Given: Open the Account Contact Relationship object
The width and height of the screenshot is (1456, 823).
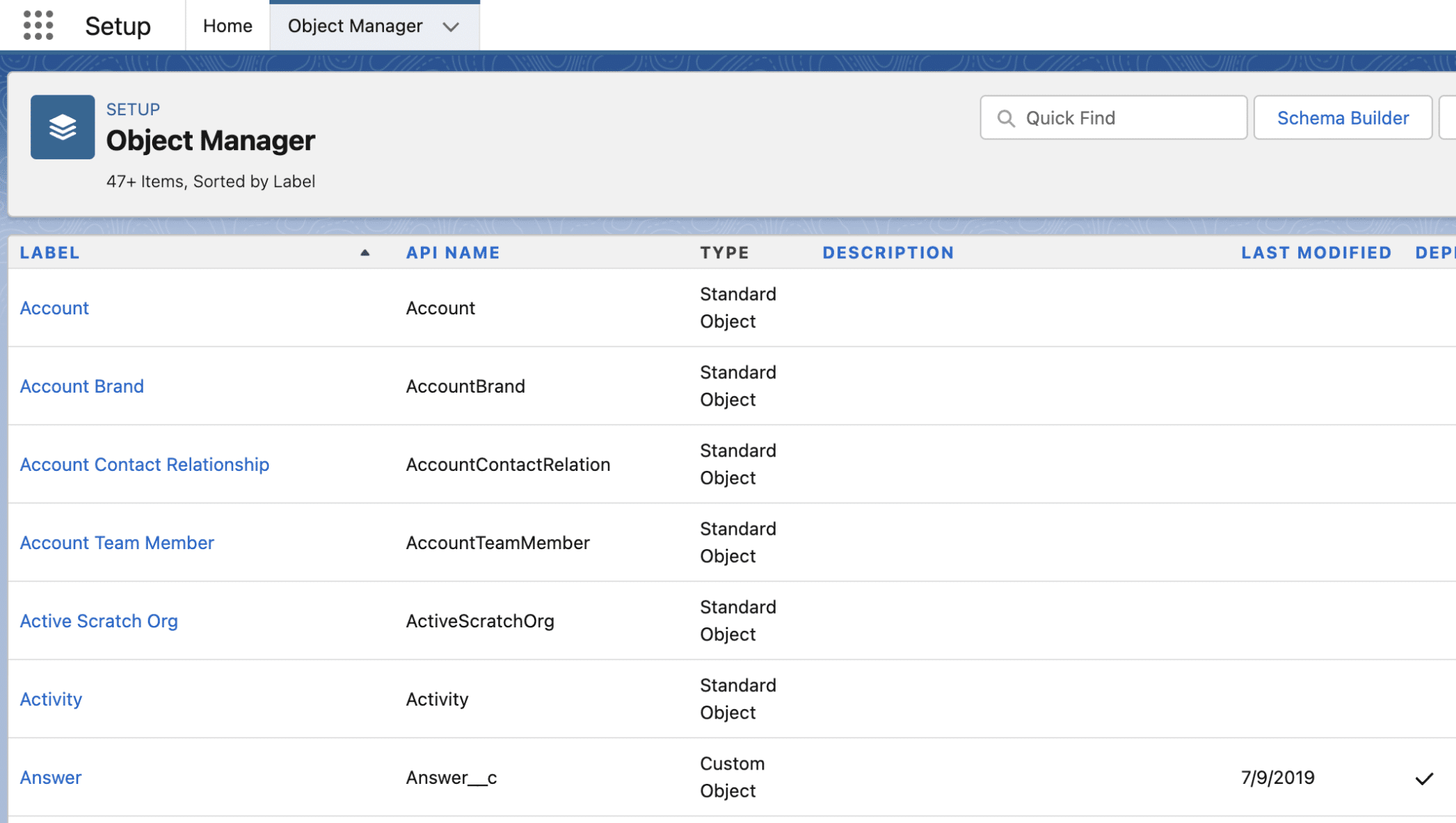Looking at the screenshot, I should (x=145, y=464).
